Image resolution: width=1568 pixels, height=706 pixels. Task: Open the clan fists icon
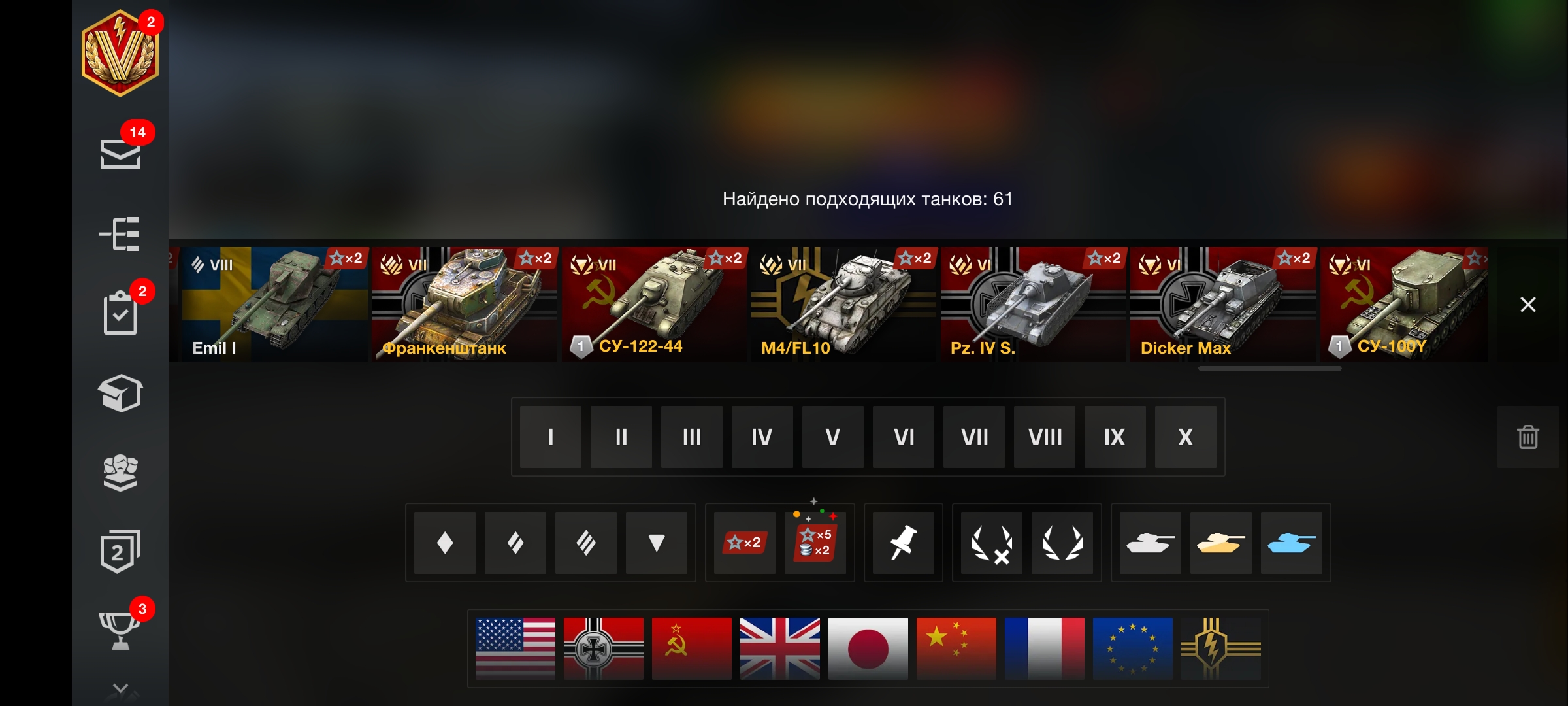click(120, 473)
